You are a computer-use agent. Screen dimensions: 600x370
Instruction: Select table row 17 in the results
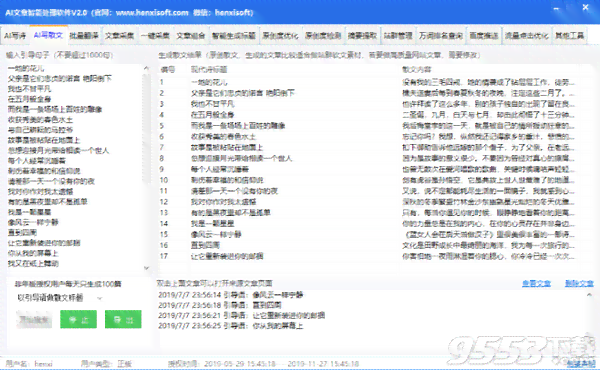368,256
